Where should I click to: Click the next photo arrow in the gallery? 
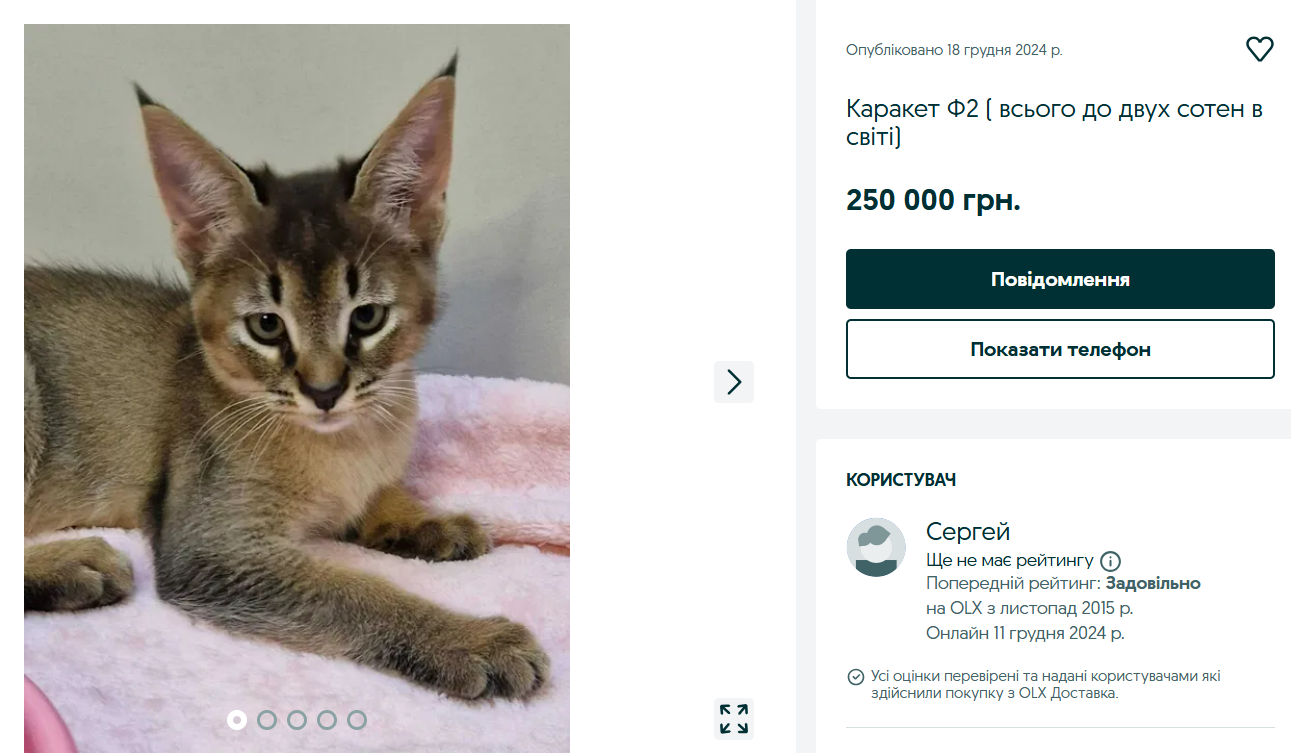[733, 382]
